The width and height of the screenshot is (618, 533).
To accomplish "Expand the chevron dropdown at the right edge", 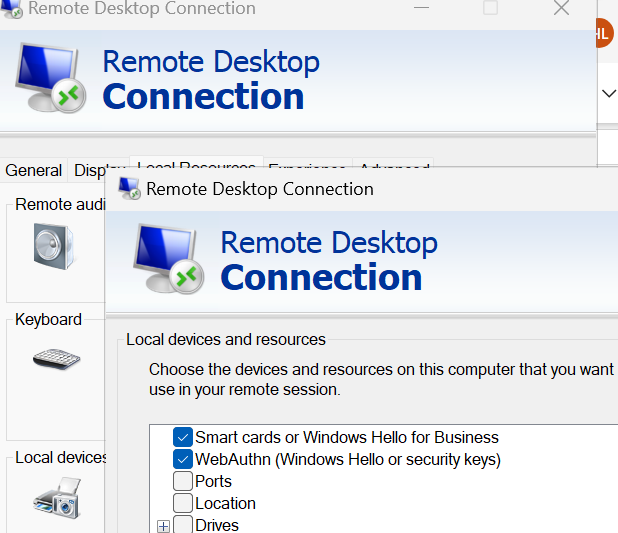I will [609, 93].
